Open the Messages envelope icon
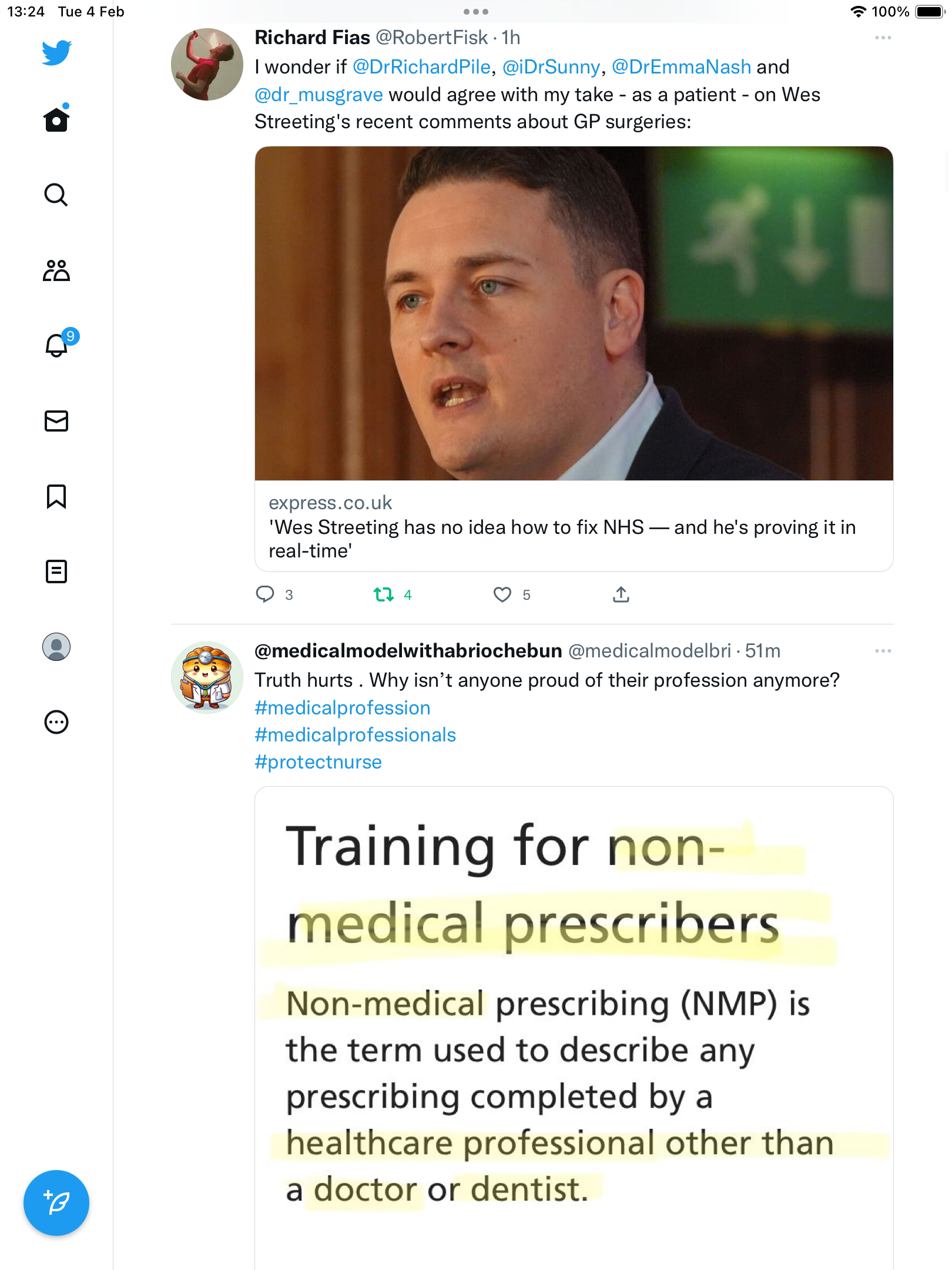 (56, 421)
